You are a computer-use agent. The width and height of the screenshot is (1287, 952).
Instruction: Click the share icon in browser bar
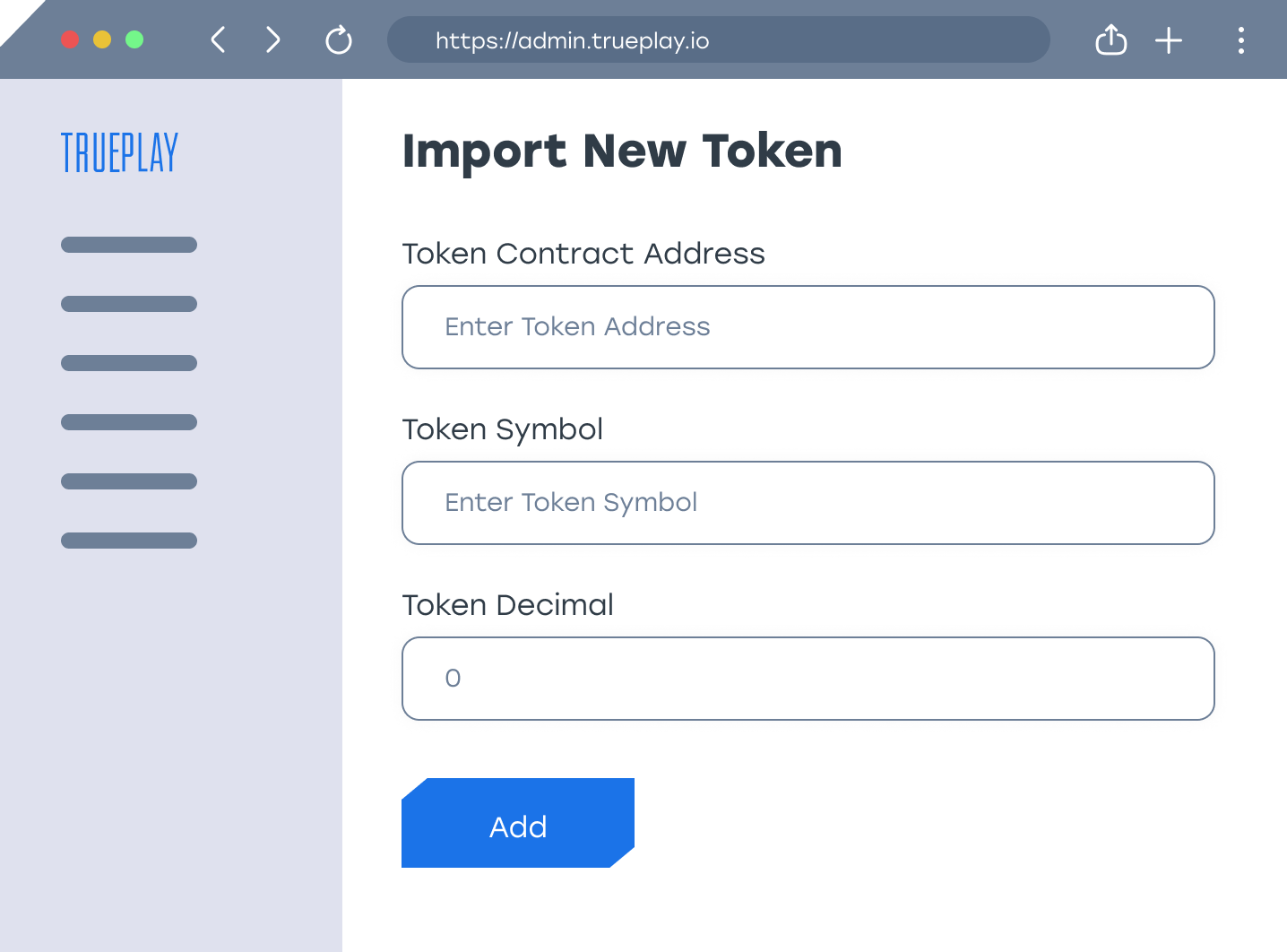[x=1111, y=39]
